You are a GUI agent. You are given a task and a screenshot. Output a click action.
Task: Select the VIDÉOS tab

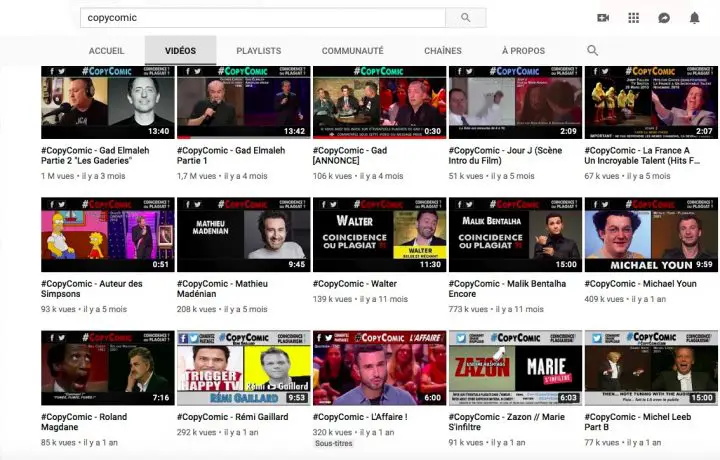click(180, 50)
